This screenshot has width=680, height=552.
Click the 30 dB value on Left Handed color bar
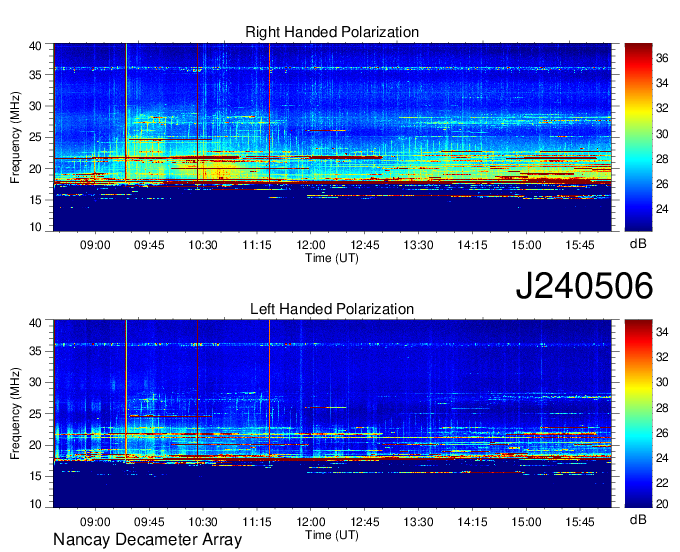pos(662,382)
